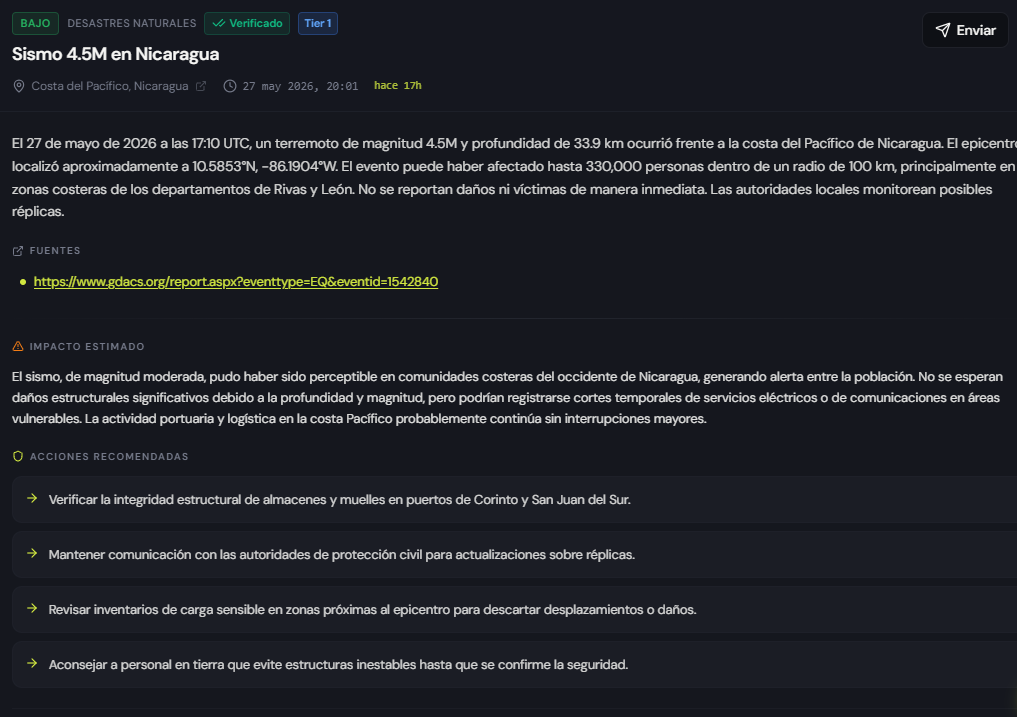
Task: Click the Costa del Pacífico, Nicaragua location text
Action: click(110, 86)
